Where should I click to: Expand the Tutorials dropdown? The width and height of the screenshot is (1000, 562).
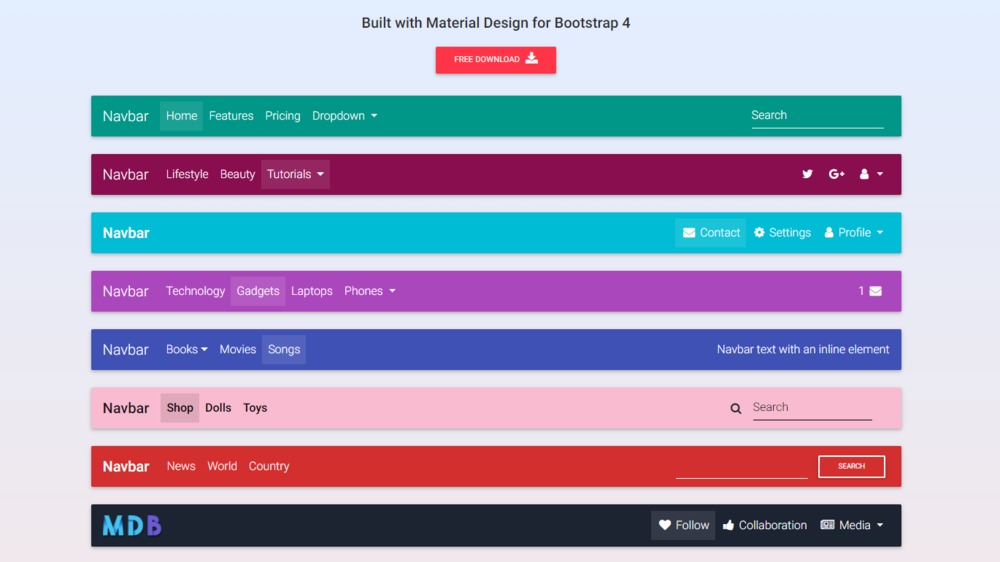pyautogui.click(x=295, y=174)
